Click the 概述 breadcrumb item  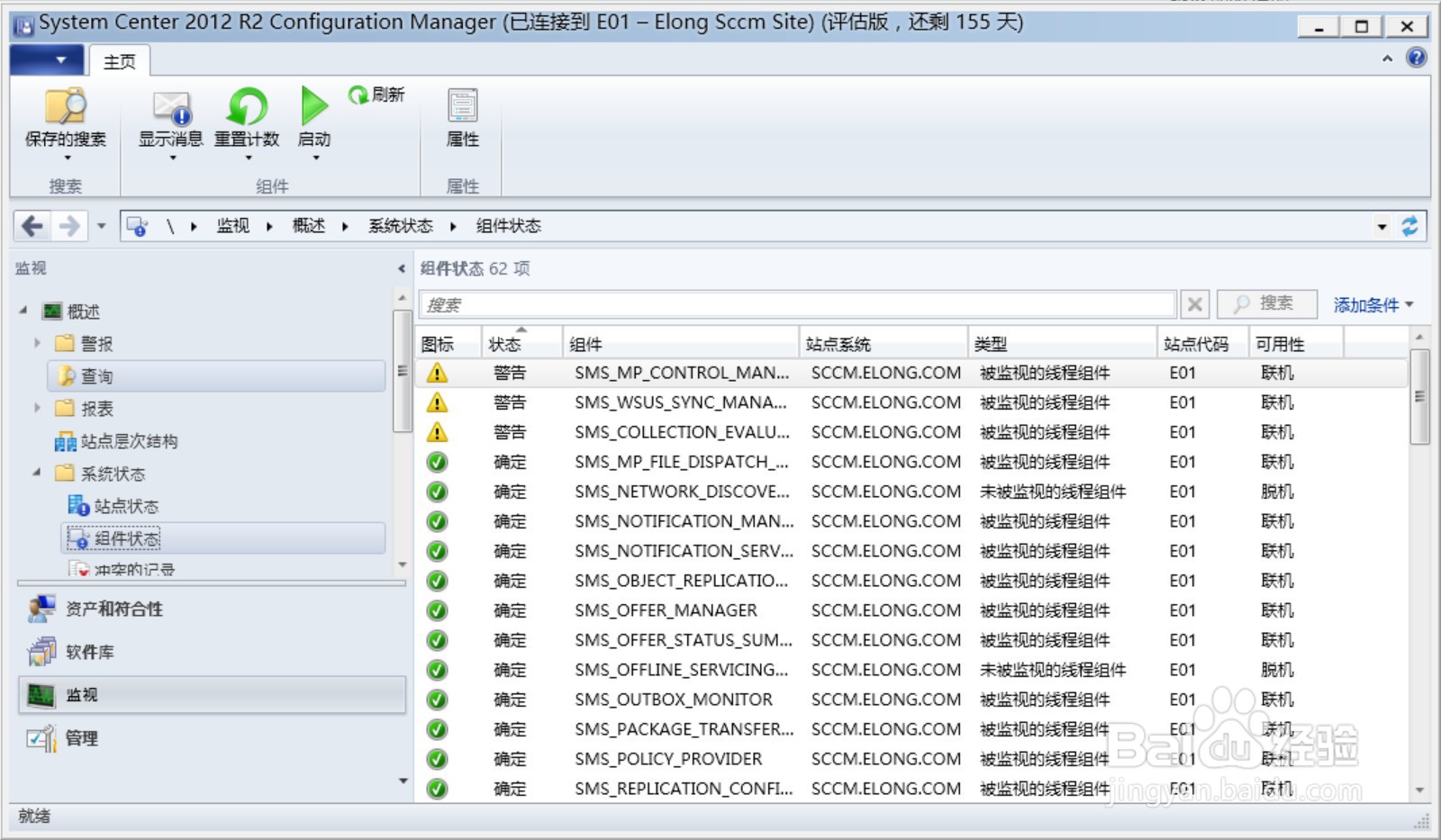coord(309,226)
